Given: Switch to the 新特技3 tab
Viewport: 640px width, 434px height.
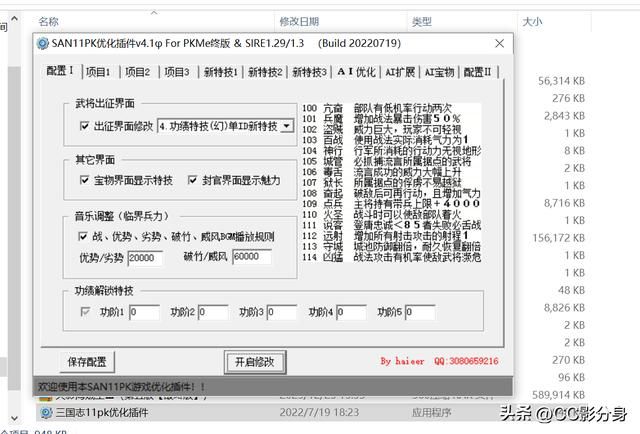Looking at the screenshot, I should (x=309, y=72).
